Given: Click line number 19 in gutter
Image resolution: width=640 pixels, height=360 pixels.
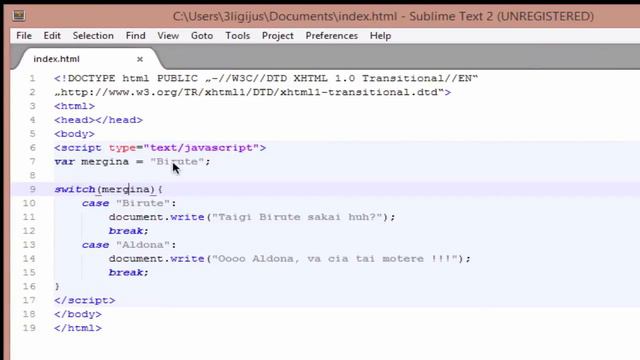Looking at the screenshot, I should click(x=29, y=328).
